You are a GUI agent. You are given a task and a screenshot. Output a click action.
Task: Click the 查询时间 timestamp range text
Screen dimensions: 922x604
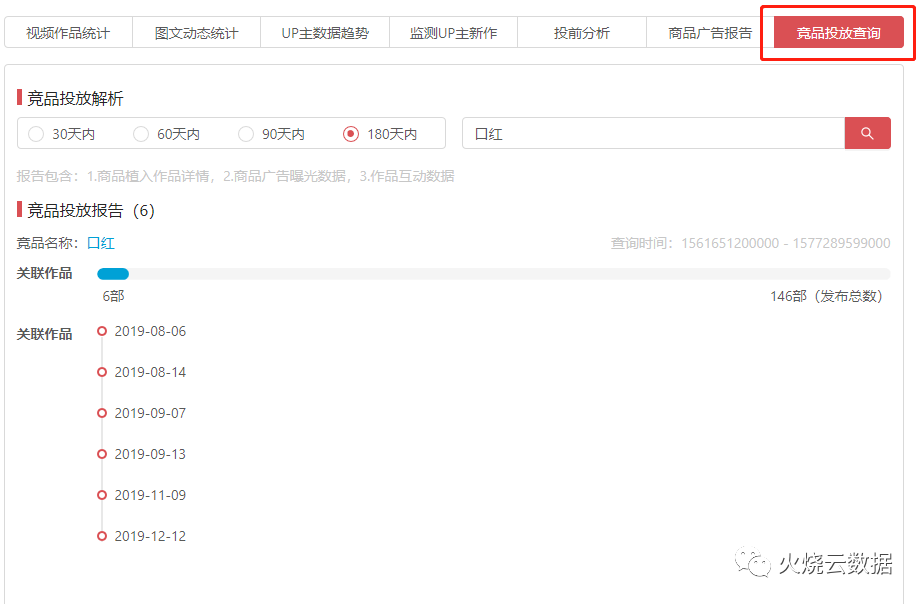pos(750,243)
